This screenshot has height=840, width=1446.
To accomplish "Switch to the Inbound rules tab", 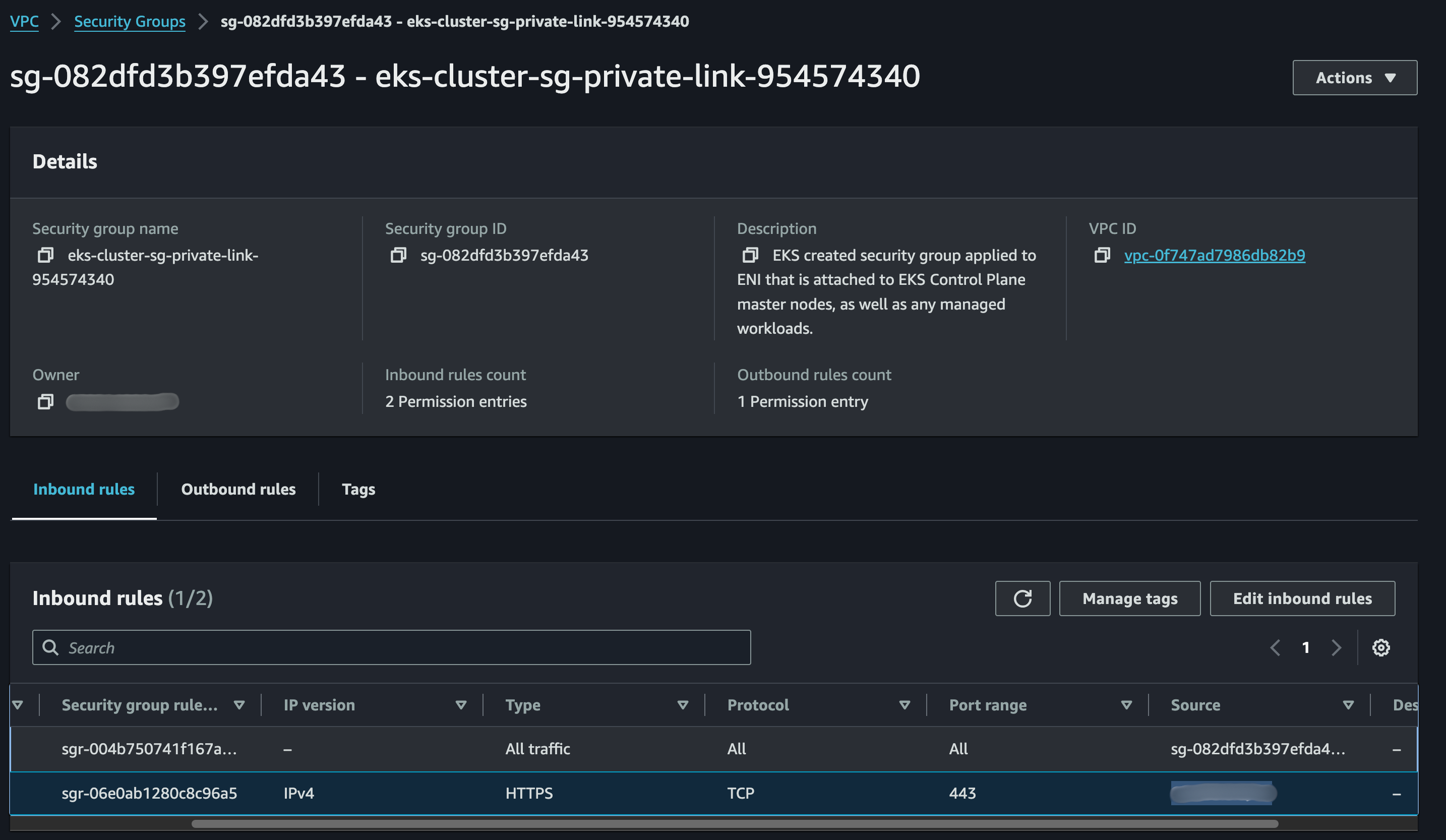I will (84, 489).
